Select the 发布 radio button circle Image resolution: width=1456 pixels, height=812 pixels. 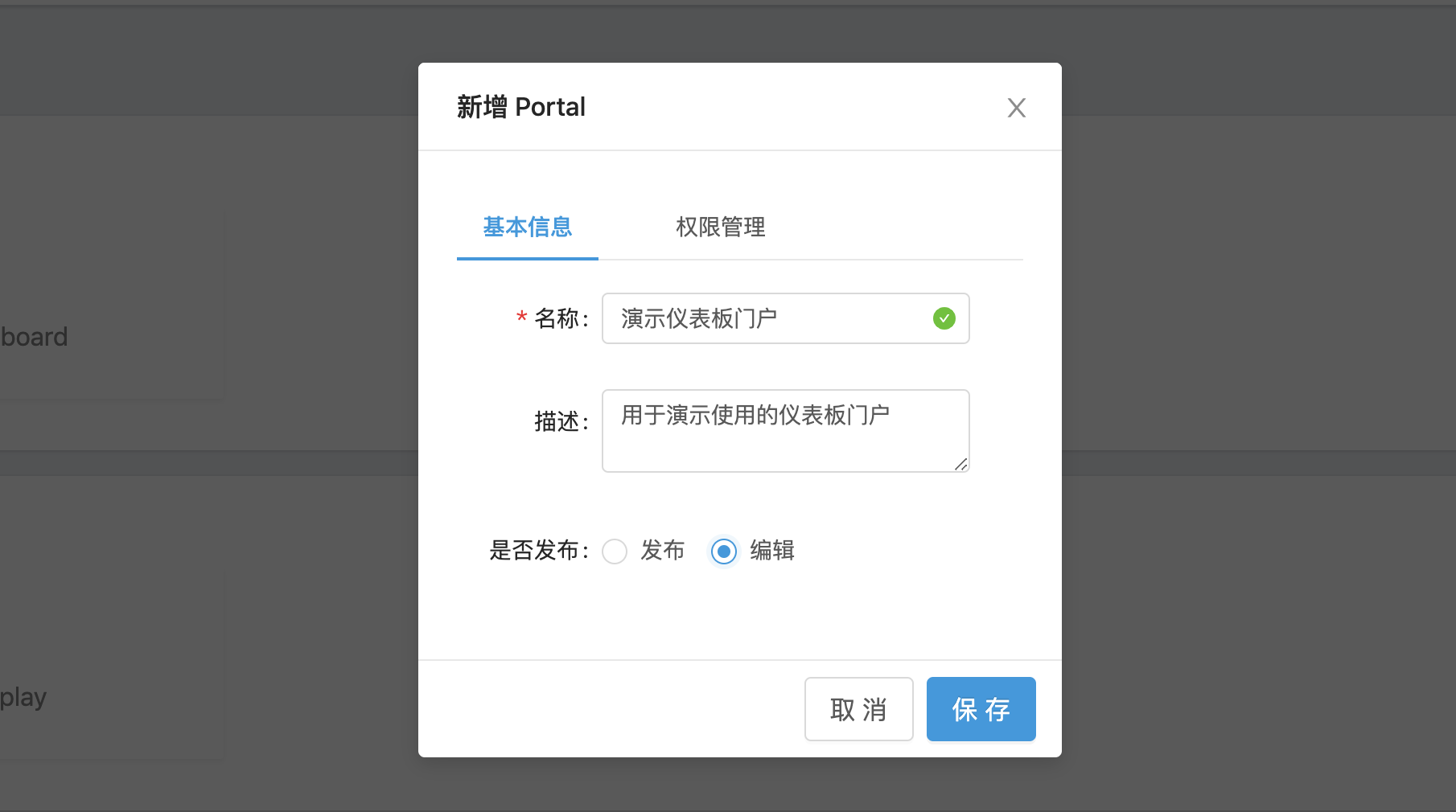coord(615,552)
